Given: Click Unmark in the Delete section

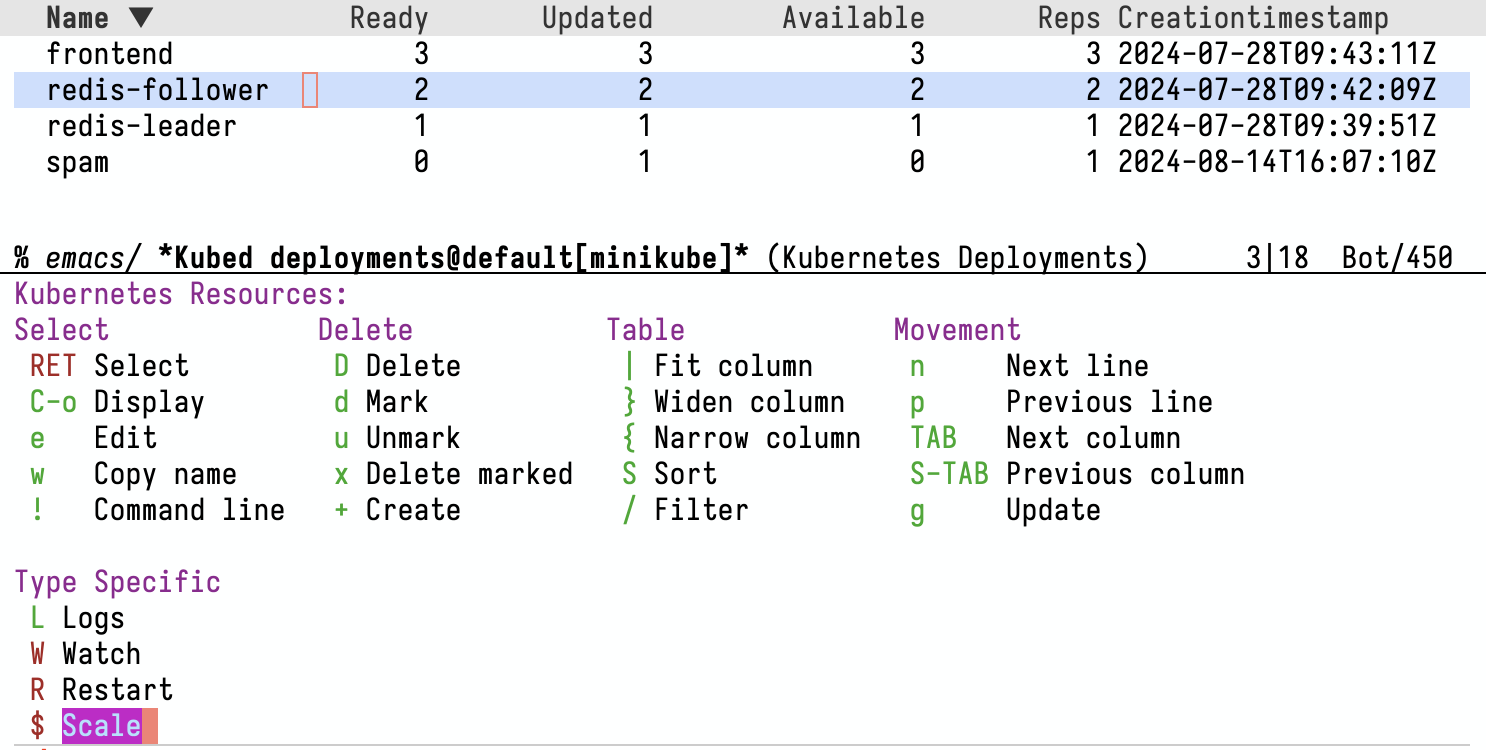Looking at the screenshot, I should coord(413,437).
